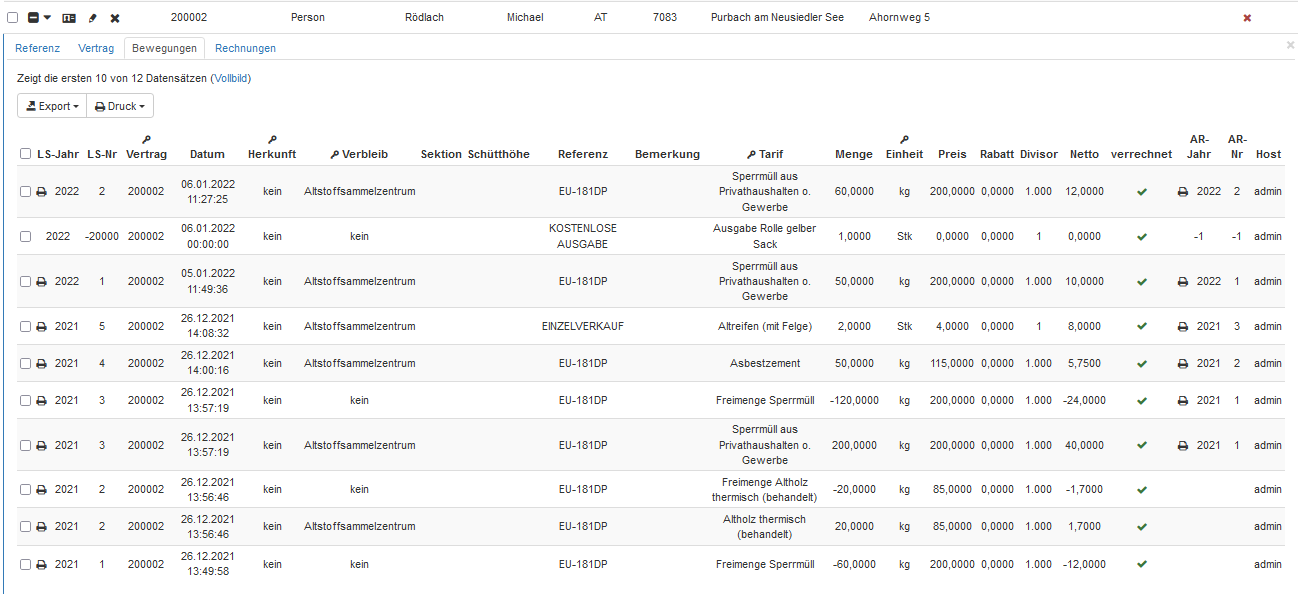The height and width of the screenshot is (594, 1305).
Task: Print delivery note for Freimenge Sperrmüll -60,0000 row
Action: click(x=41, y=565)
